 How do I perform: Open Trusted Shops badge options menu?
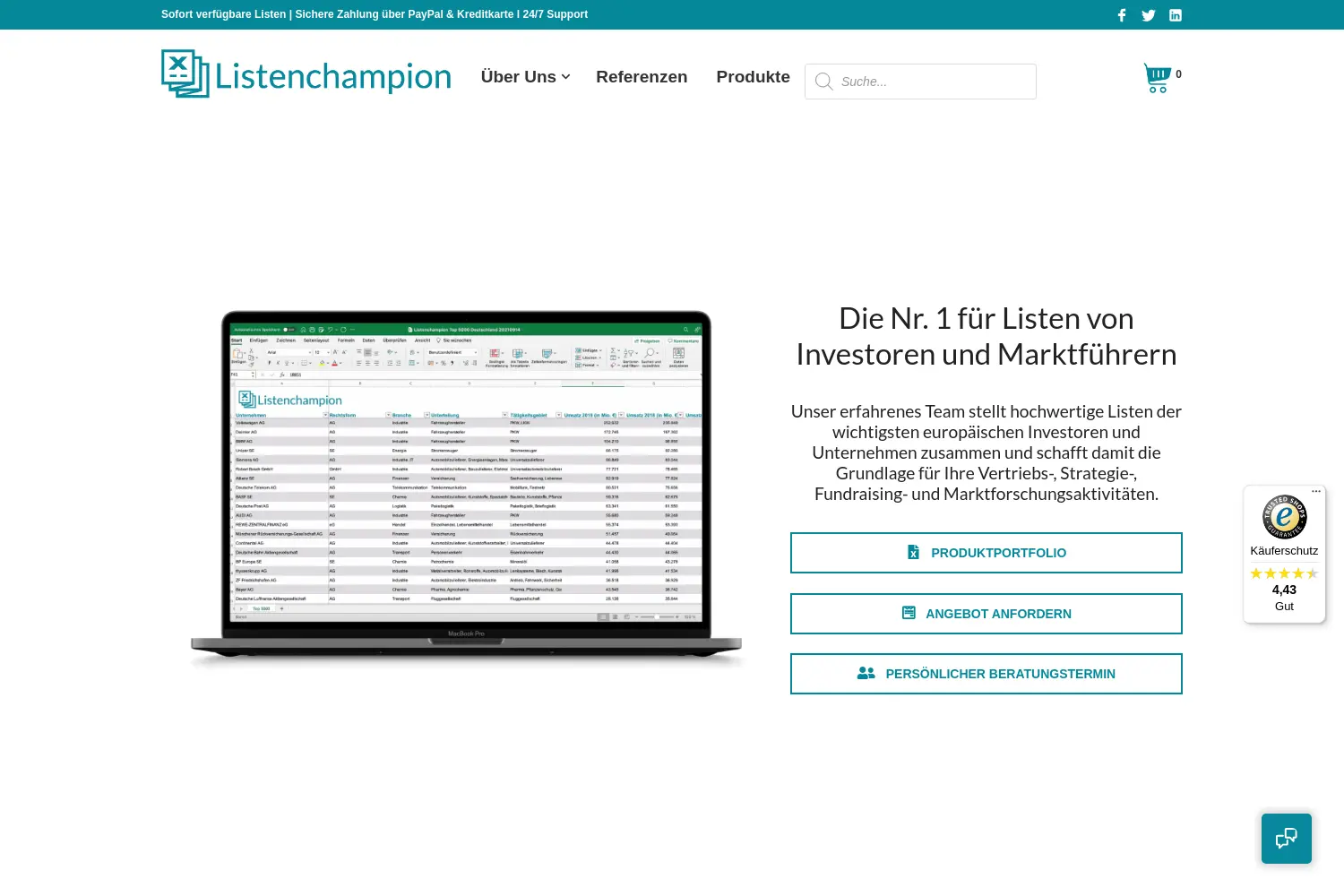(x=1316, y=491)
